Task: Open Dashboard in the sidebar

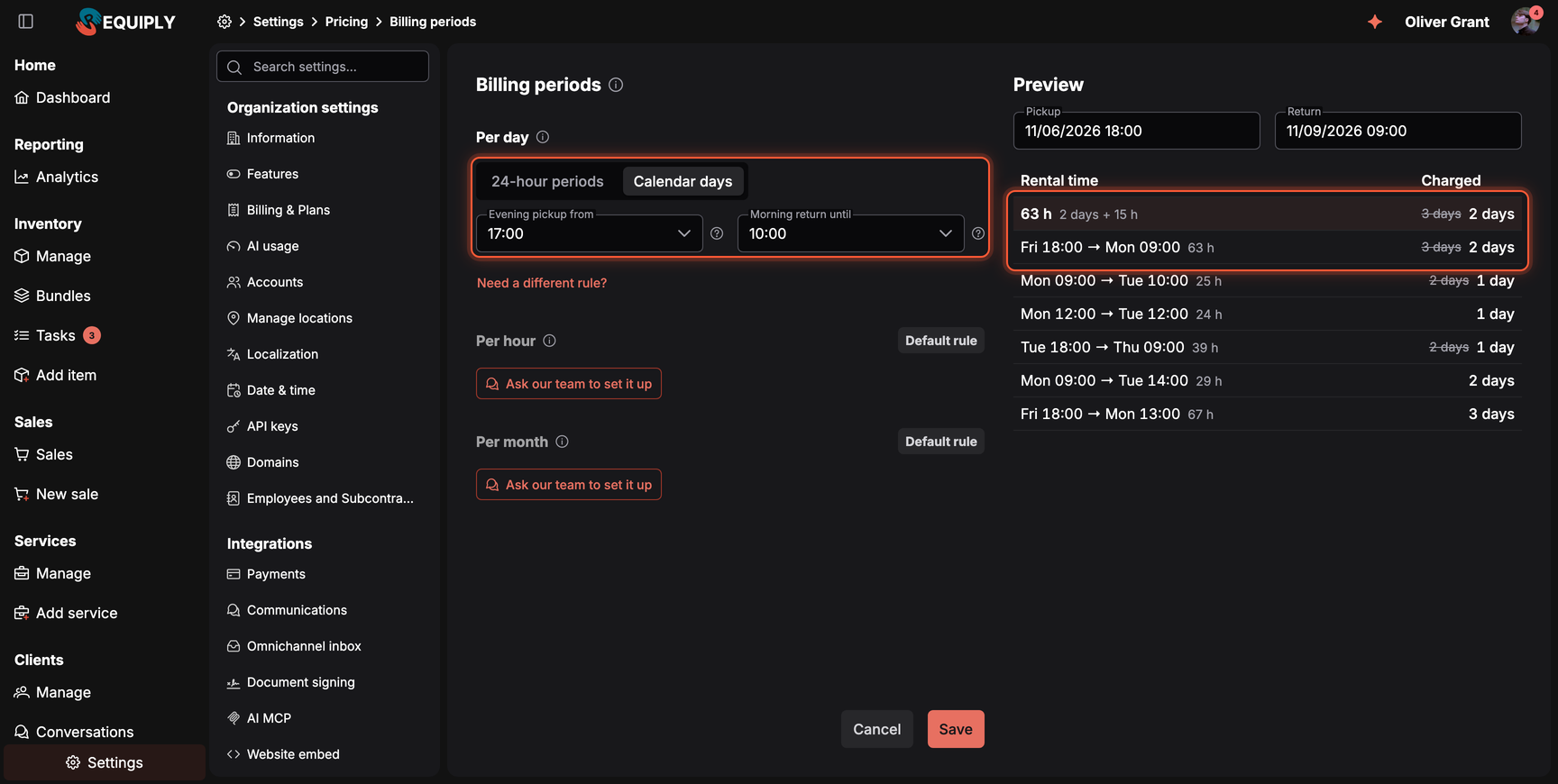Action: click(62, 97)
